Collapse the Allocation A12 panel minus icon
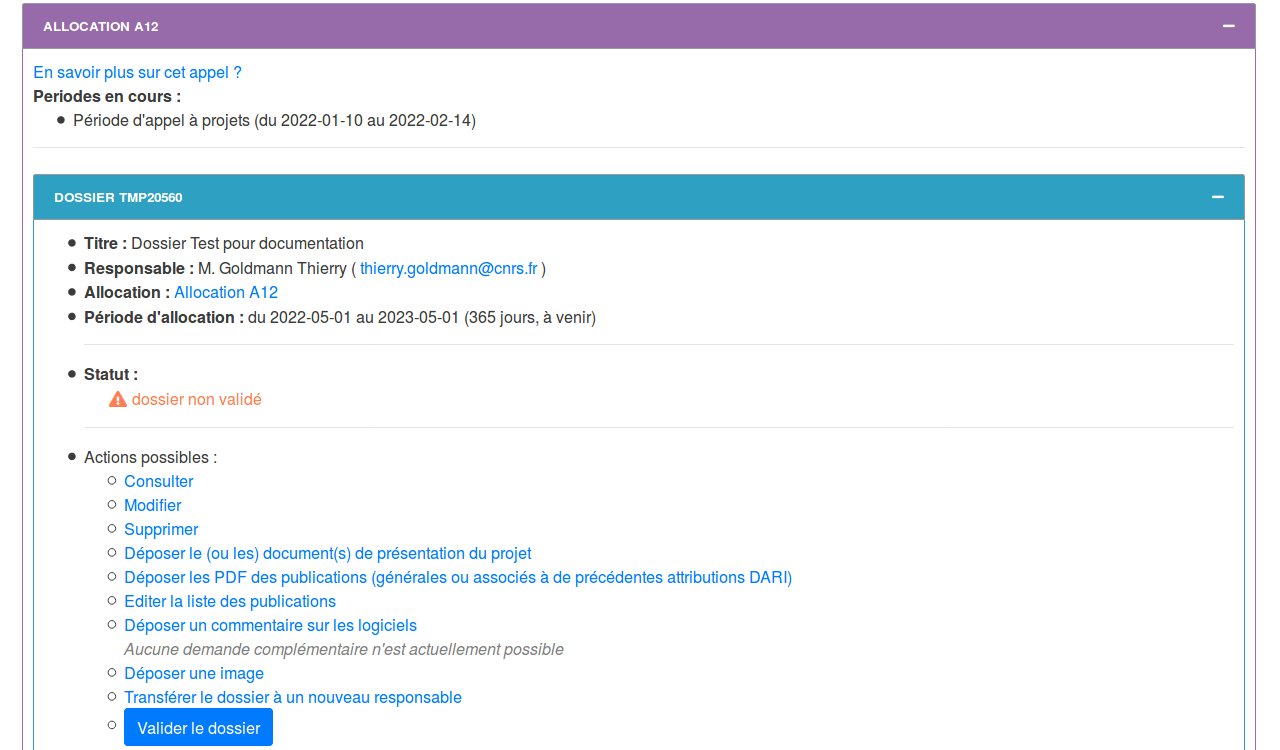Screen dimensions: 1280x750 (x=1228, y=27)
